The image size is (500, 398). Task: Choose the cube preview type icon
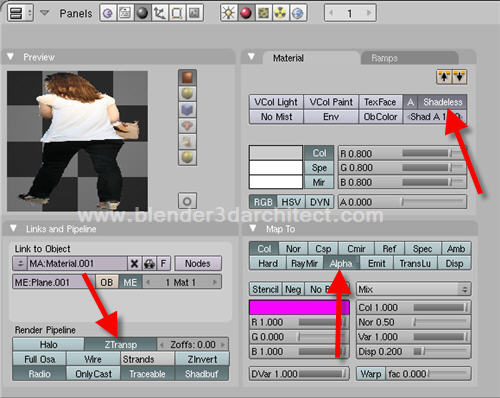pos(187,109)
